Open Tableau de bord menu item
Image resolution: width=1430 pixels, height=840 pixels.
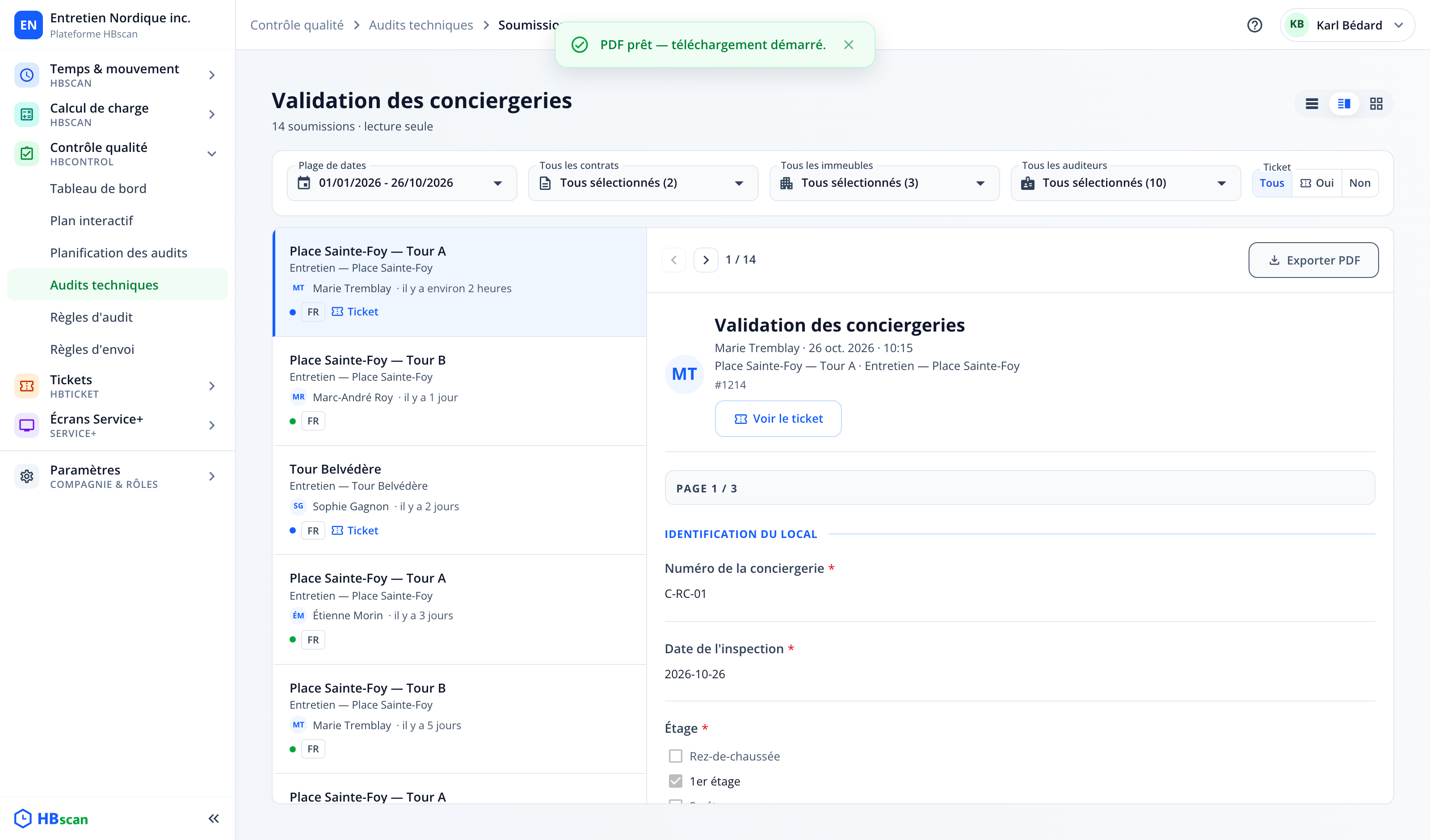click(x=117, y=189)
